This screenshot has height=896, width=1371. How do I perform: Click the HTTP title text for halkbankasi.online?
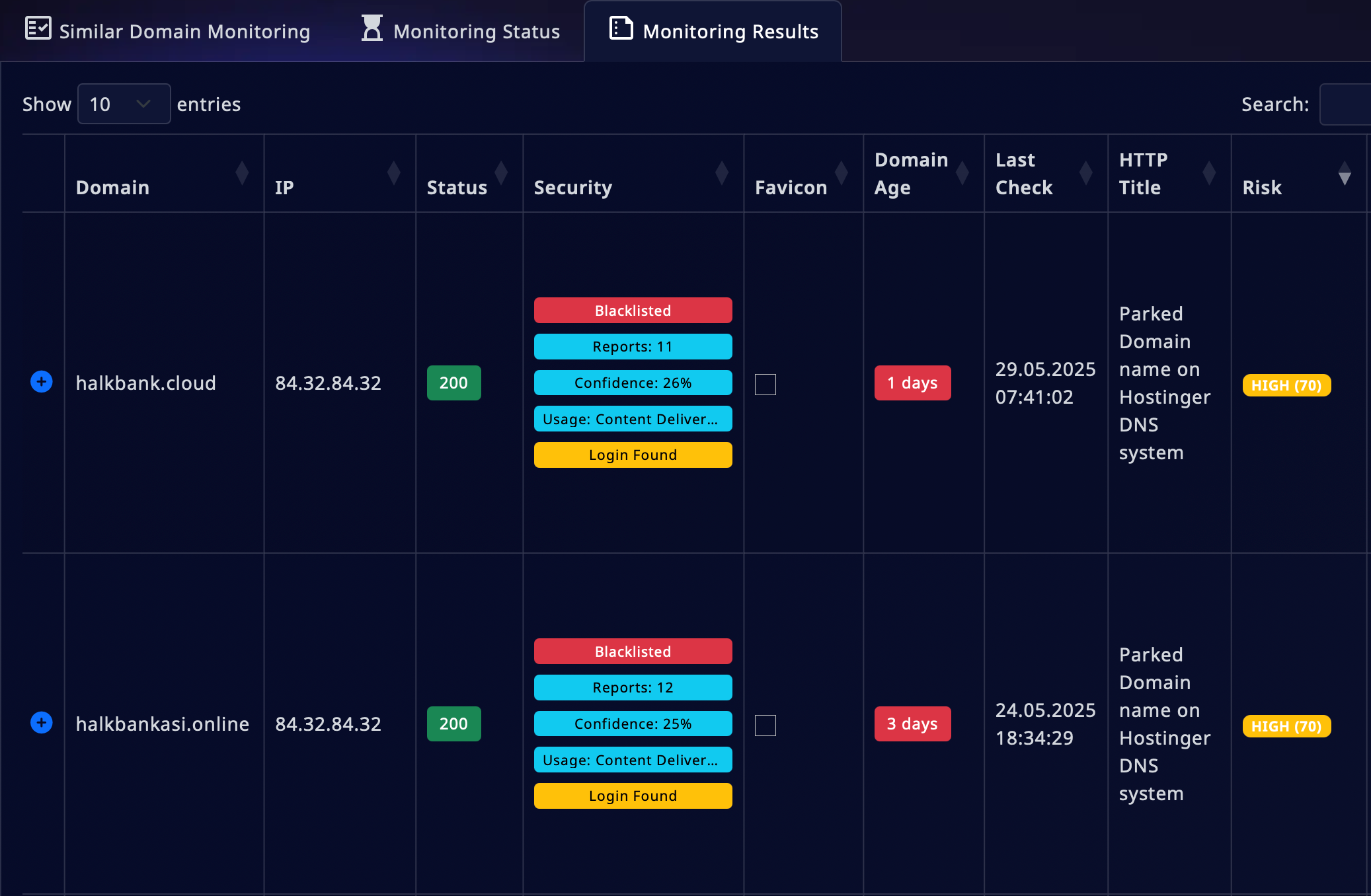pyautogui.click(x=1165, y=724)
